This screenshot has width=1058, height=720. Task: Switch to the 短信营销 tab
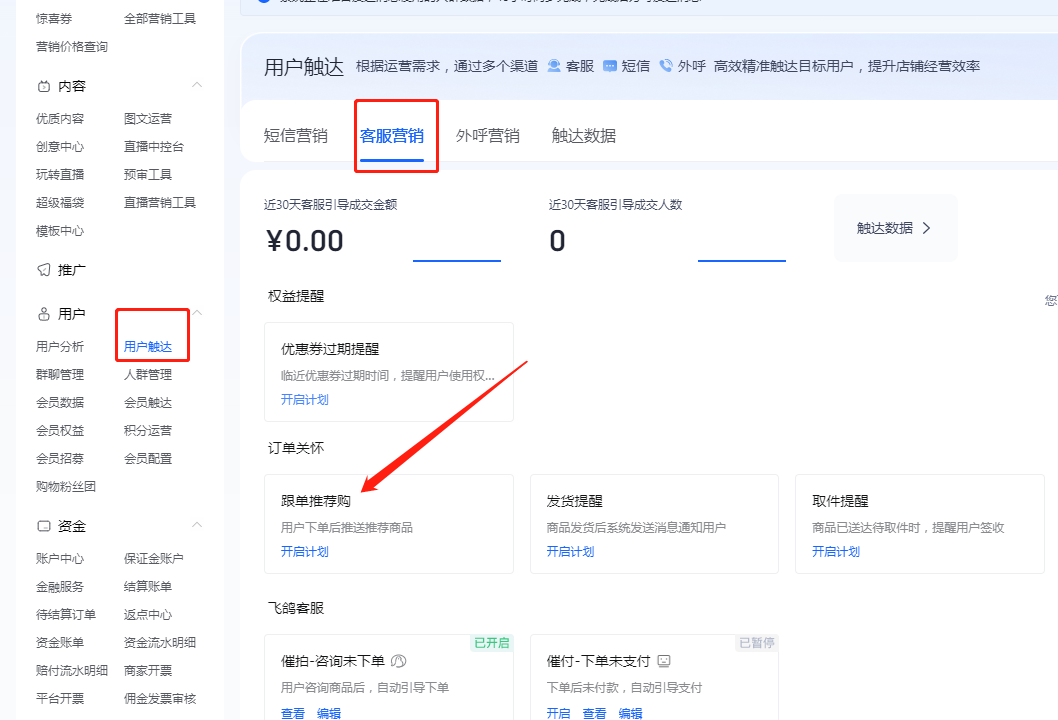click(296, 135)
